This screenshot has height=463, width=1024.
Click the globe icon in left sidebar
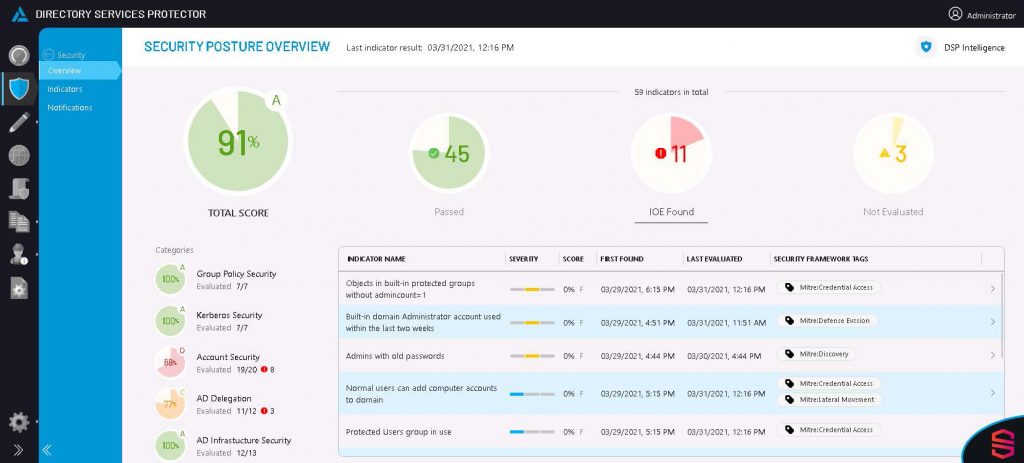point(19,155)
